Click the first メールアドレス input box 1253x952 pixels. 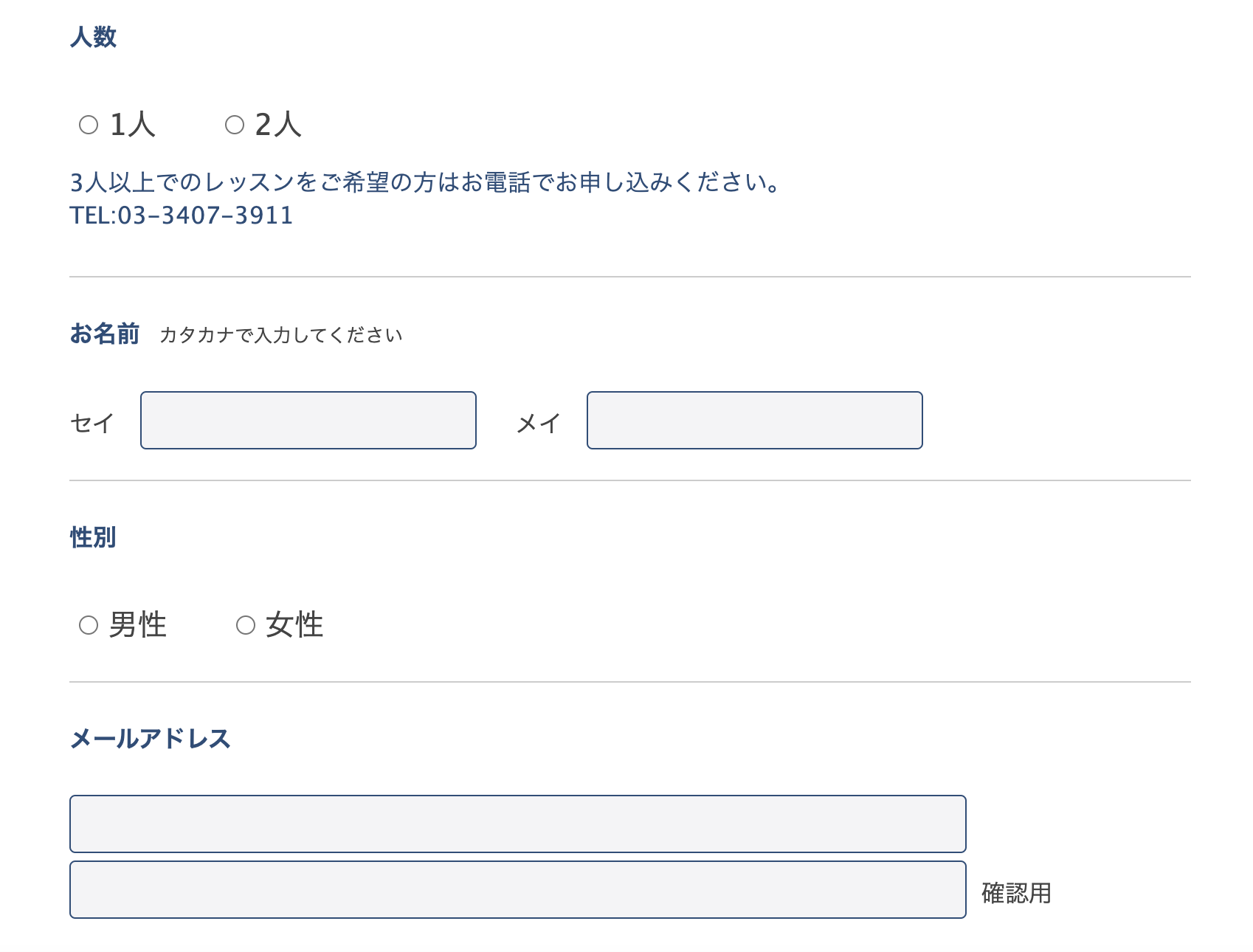tap(518, 824)
